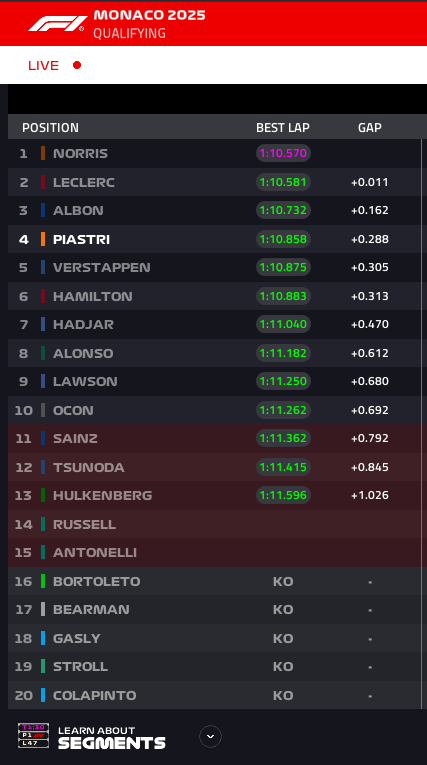Image resolution: width=427 pixels, height=765 pixels.
Task: Click Norris's papaya team color bar
Action: click(x=43, y=153)
